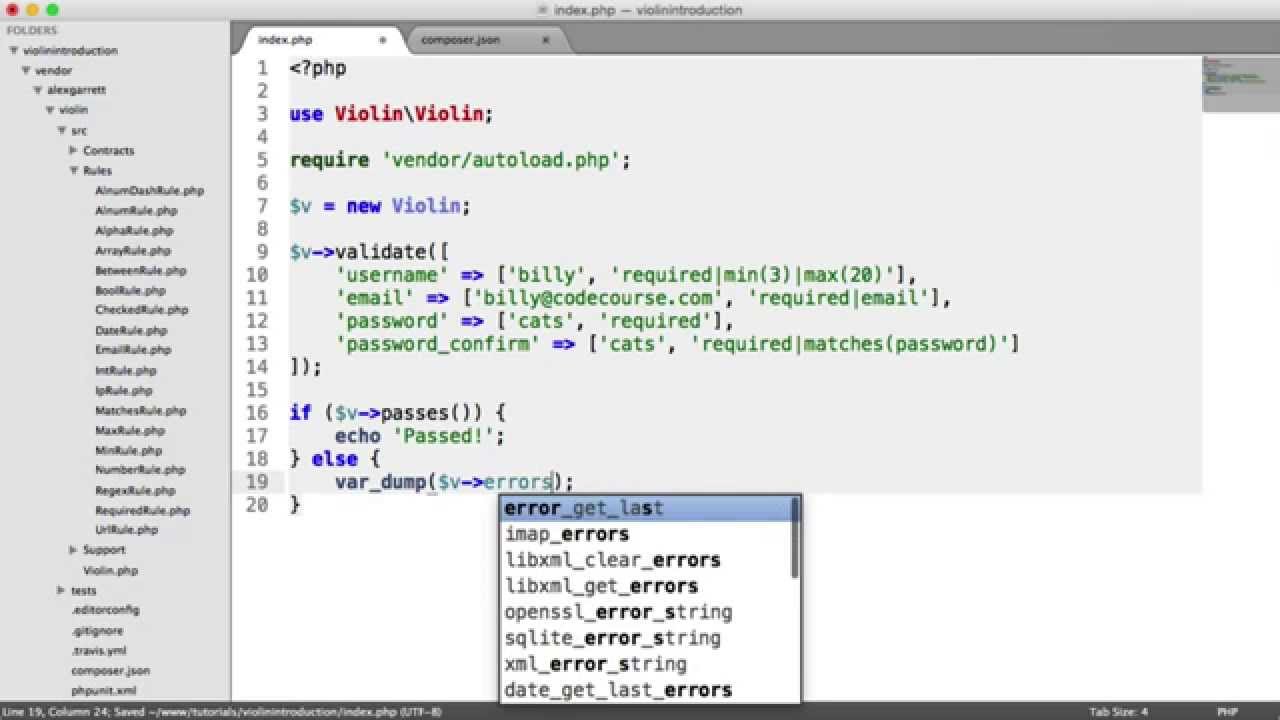The width and height of the screenshot is (1280, 720).
Task: Open IpRule.php file
Action: point(124,390)
